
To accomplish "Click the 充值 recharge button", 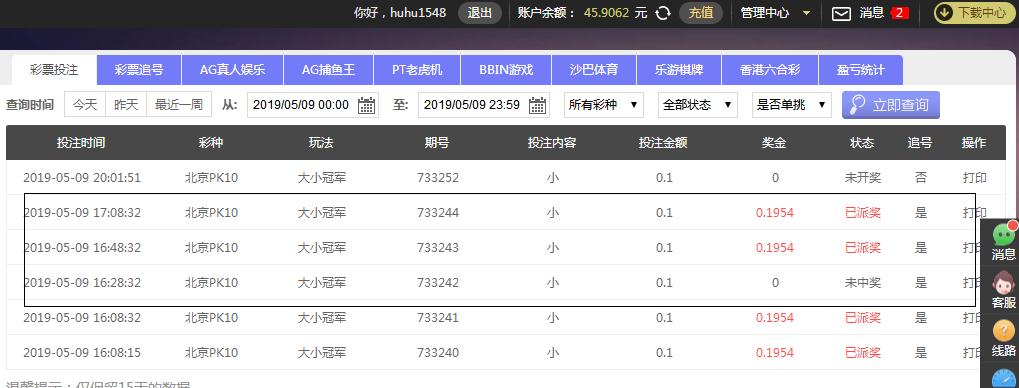I will [701, 13].
